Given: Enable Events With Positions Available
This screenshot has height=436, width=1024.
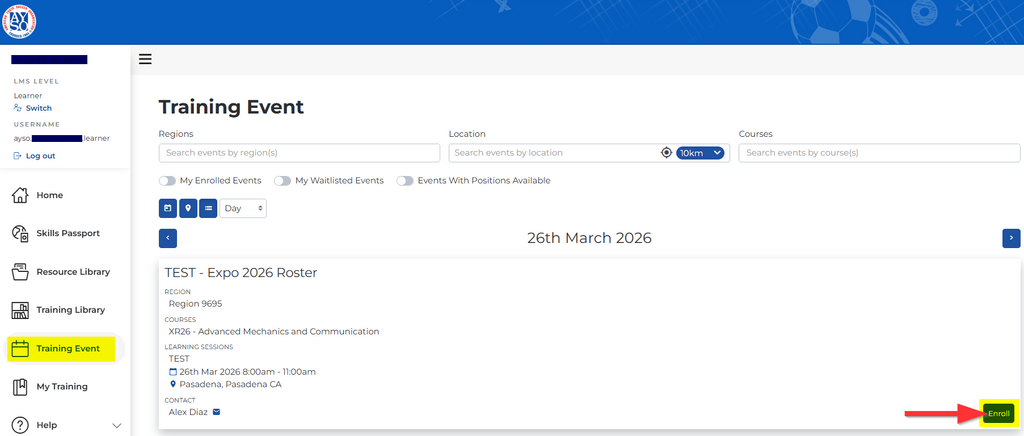Looking at the screenshot, I should (x=405, y=181).
